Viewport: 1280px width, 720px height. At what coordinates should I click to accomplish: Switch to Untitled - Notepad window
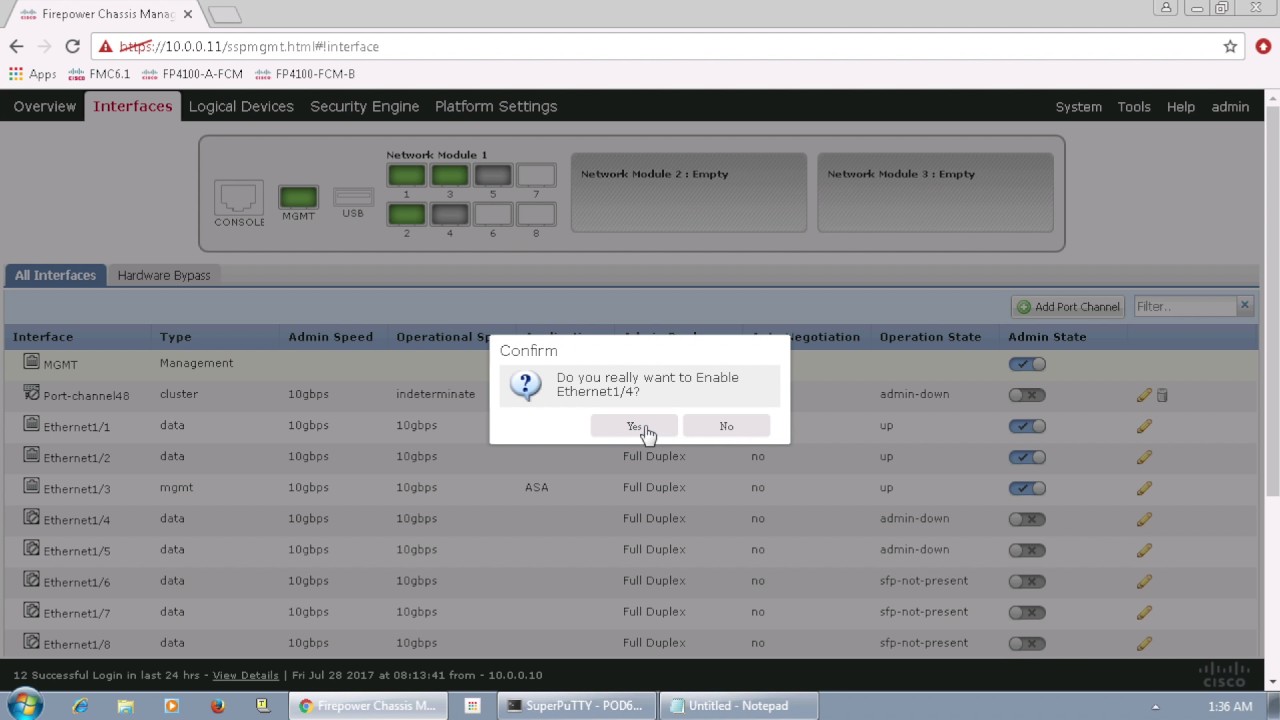click(738, 705)
